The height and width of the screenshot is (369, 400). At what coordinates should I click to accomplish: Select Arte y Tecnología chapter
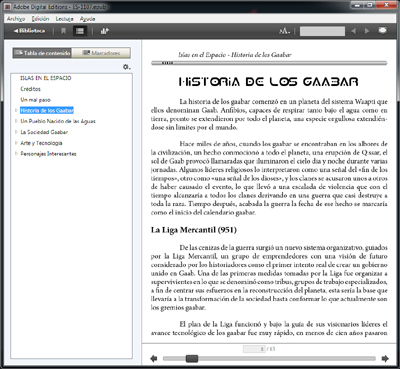click(x=41, y=143)
